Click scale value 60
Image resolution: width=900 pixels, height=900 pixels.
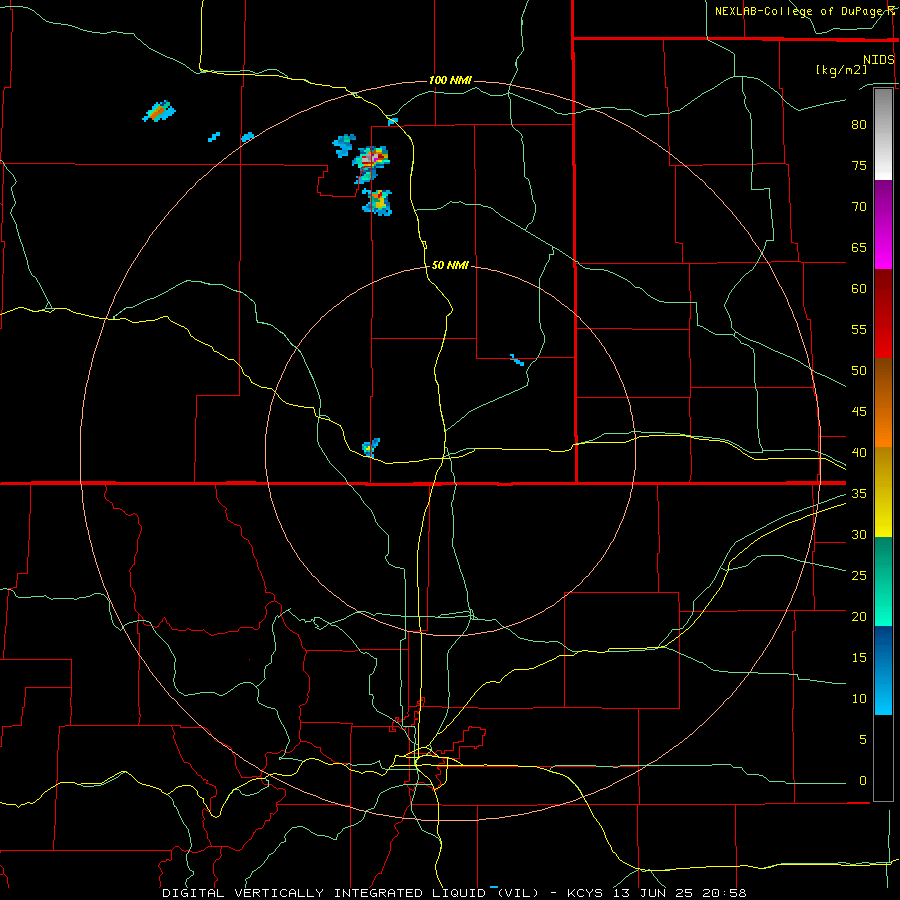[859, 289]
